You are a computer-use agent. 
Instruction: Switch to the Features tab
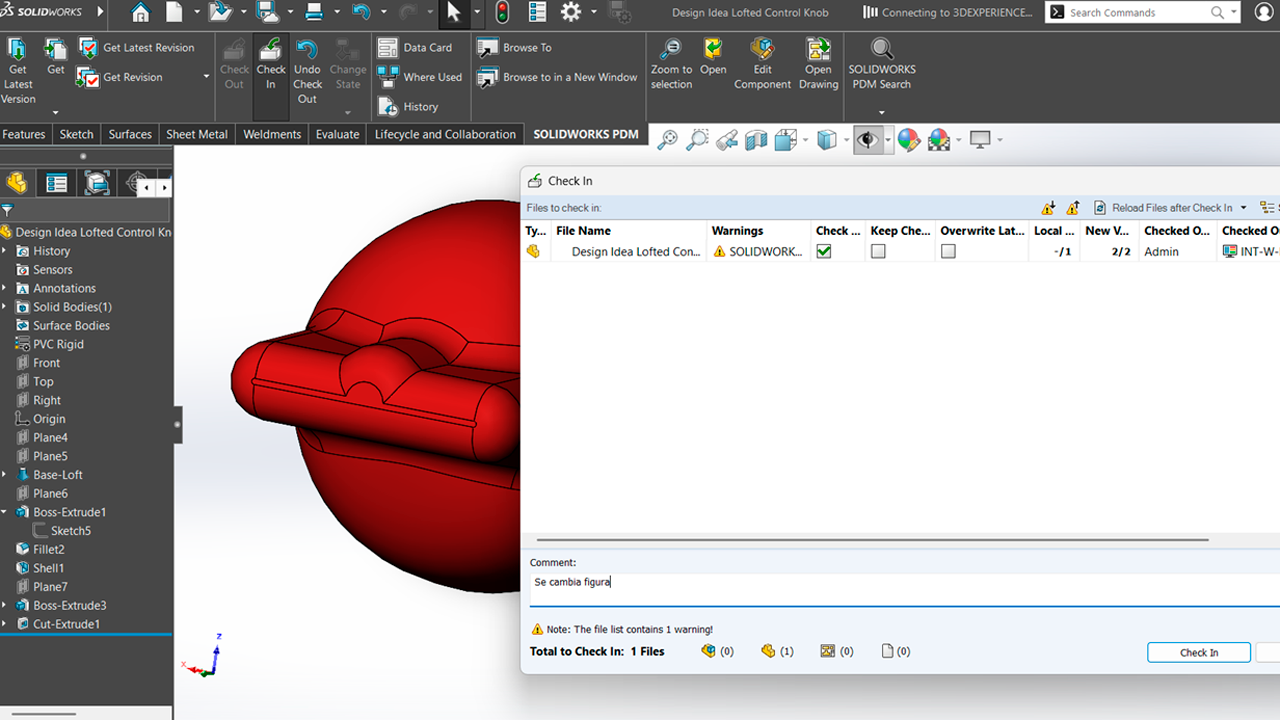point(24,134)
